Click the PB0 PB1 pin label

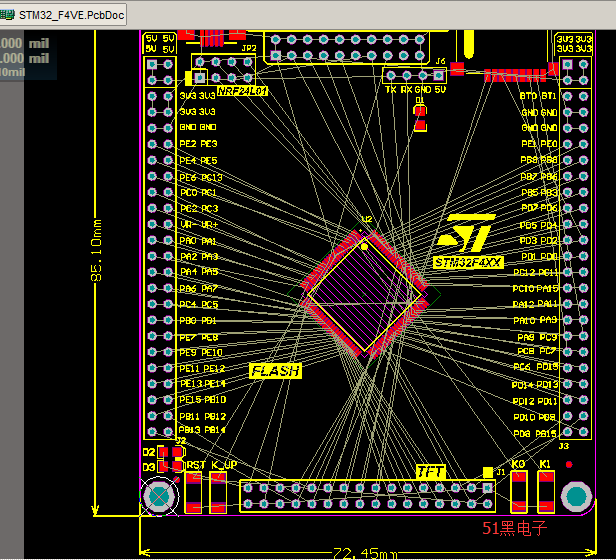198,321
